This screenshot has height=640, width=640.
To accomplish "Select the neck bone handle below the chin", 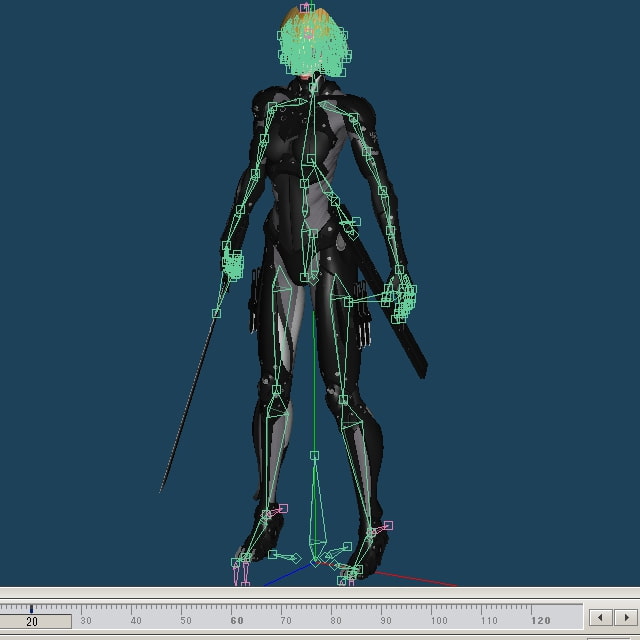I will (x=314, y=87).
